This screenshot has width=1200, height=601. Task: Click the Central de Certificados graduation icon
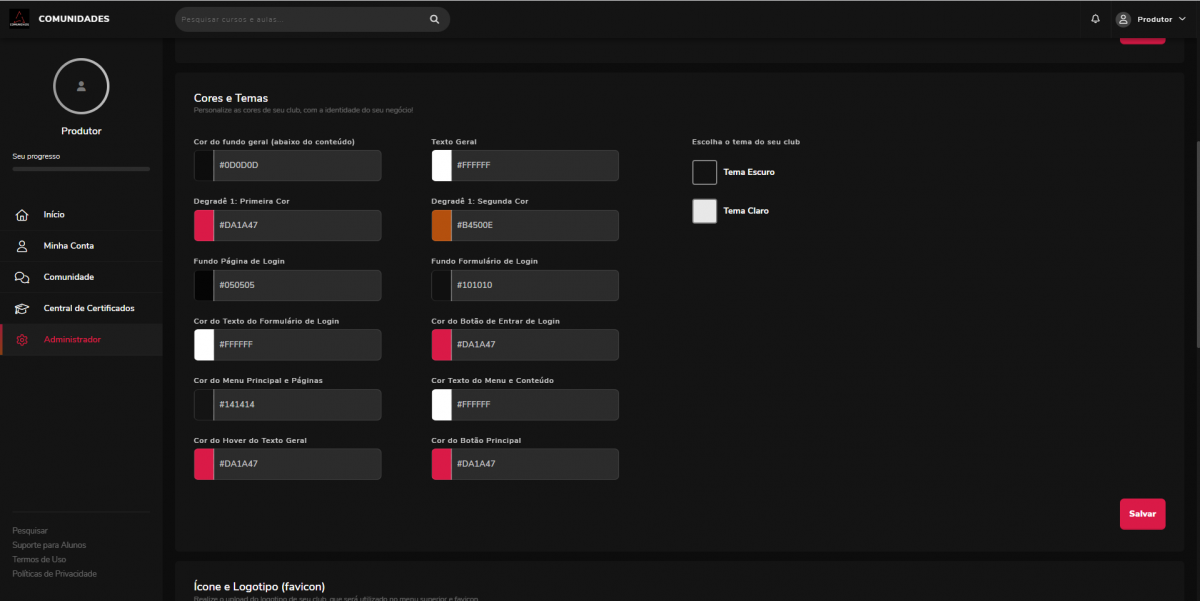(x=22, y=308)
